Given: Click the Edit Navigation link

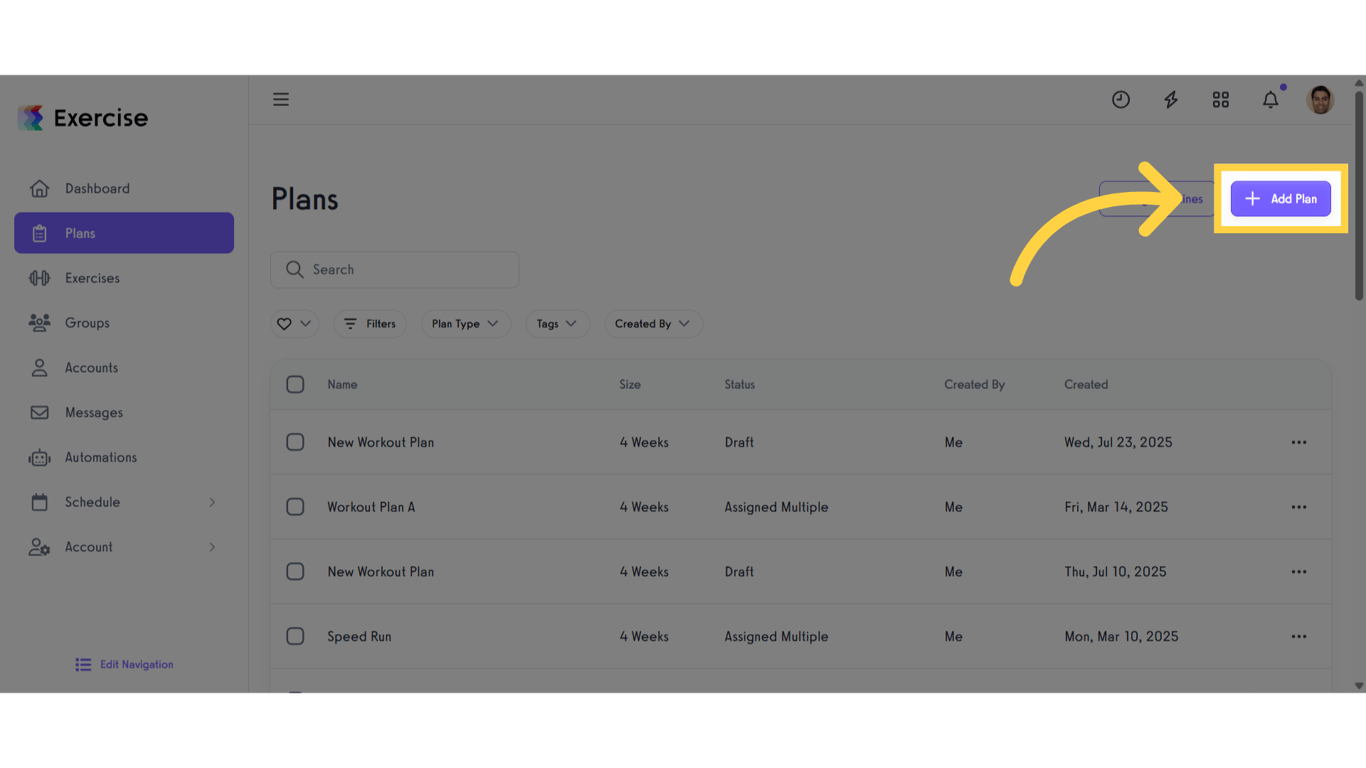Looking at the screenshot, I should point(124,664).
